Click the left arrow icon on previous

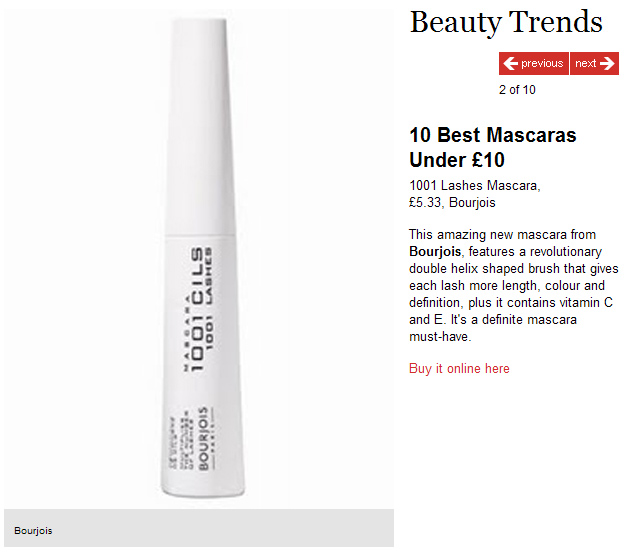point(510,63)
